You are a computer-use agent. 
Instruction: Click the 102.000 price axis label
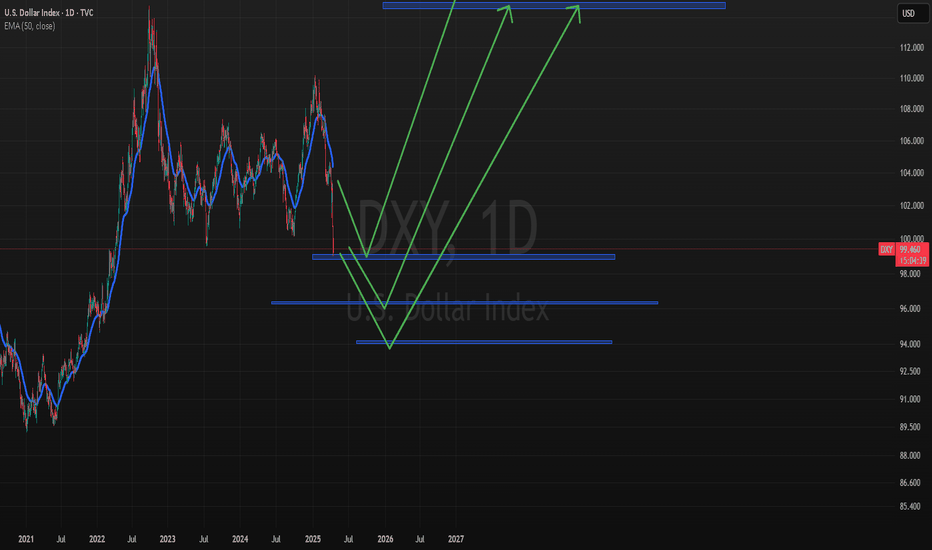[912, 206]
